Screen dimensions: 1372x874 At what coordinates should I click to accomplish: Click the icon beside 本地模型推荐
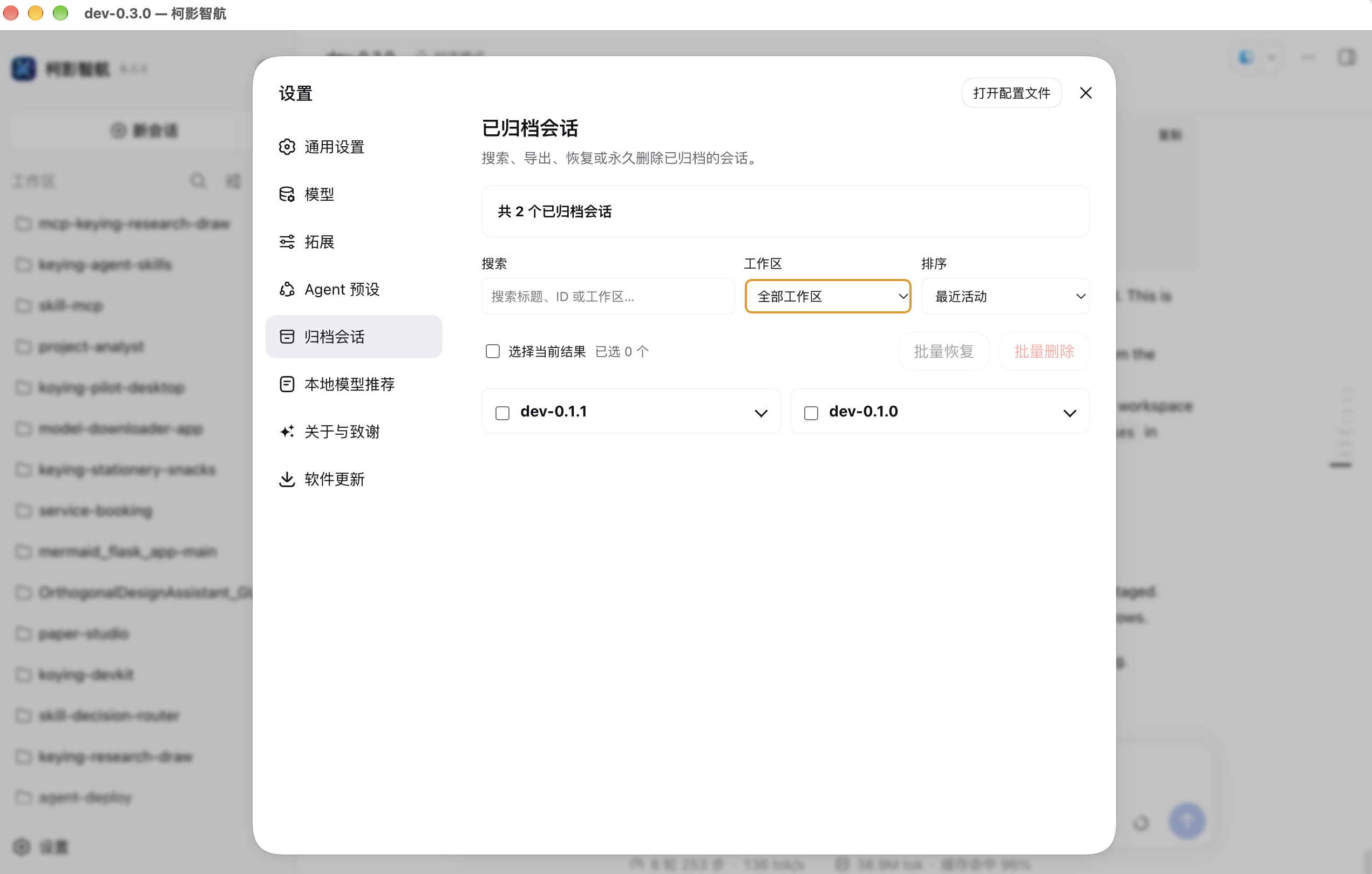click(x=287, y=384)
